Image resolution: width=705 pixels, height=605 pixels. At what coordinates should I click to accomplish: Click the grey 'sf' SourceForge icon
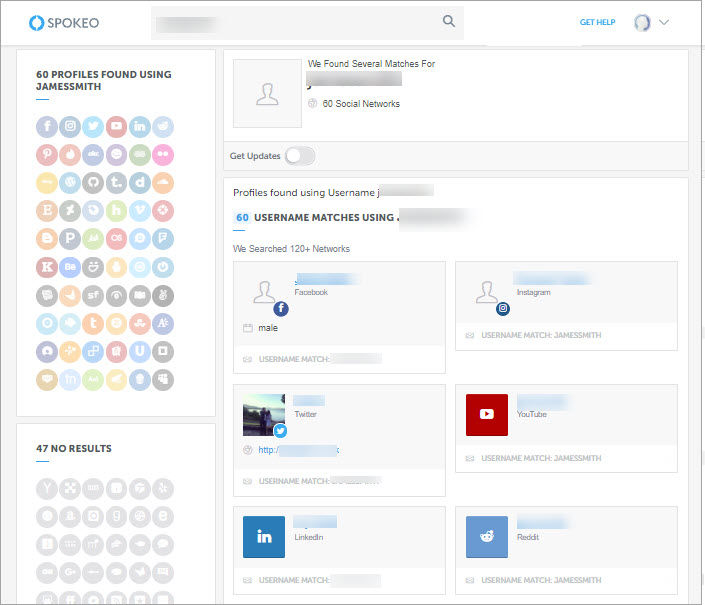(x=93, y=296)
